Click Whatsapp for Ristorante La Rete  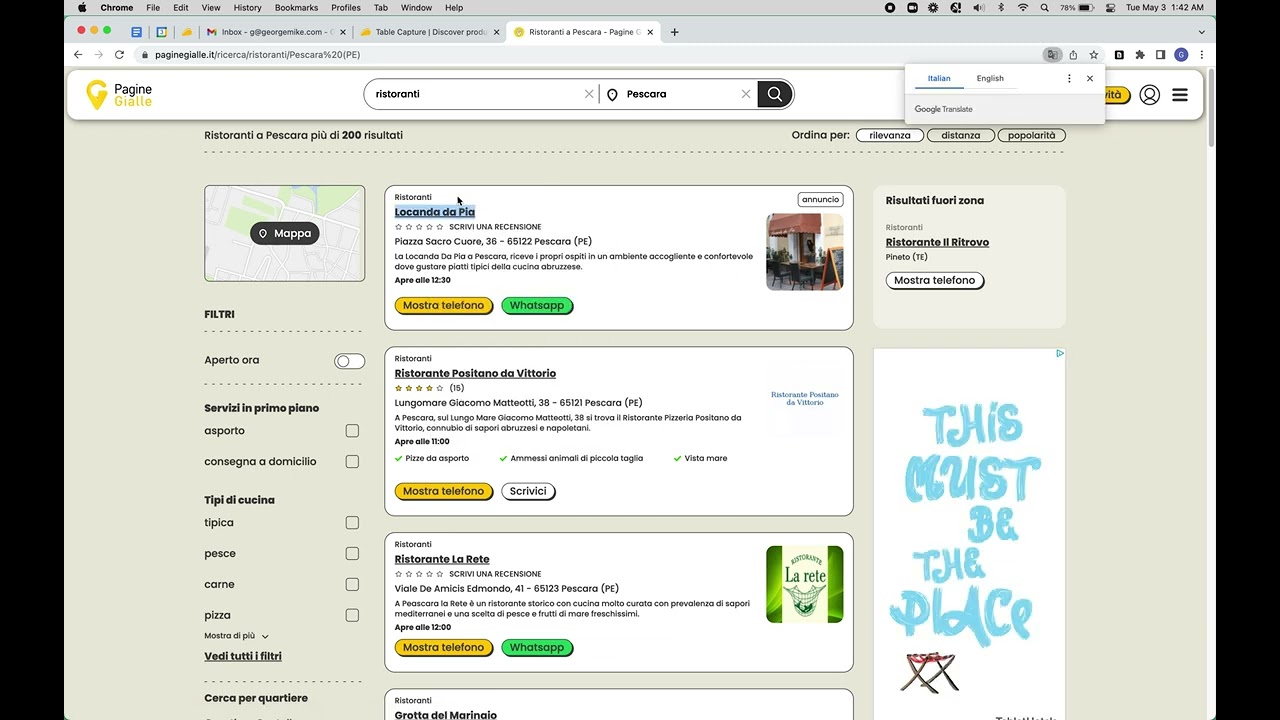click(537, 648)
